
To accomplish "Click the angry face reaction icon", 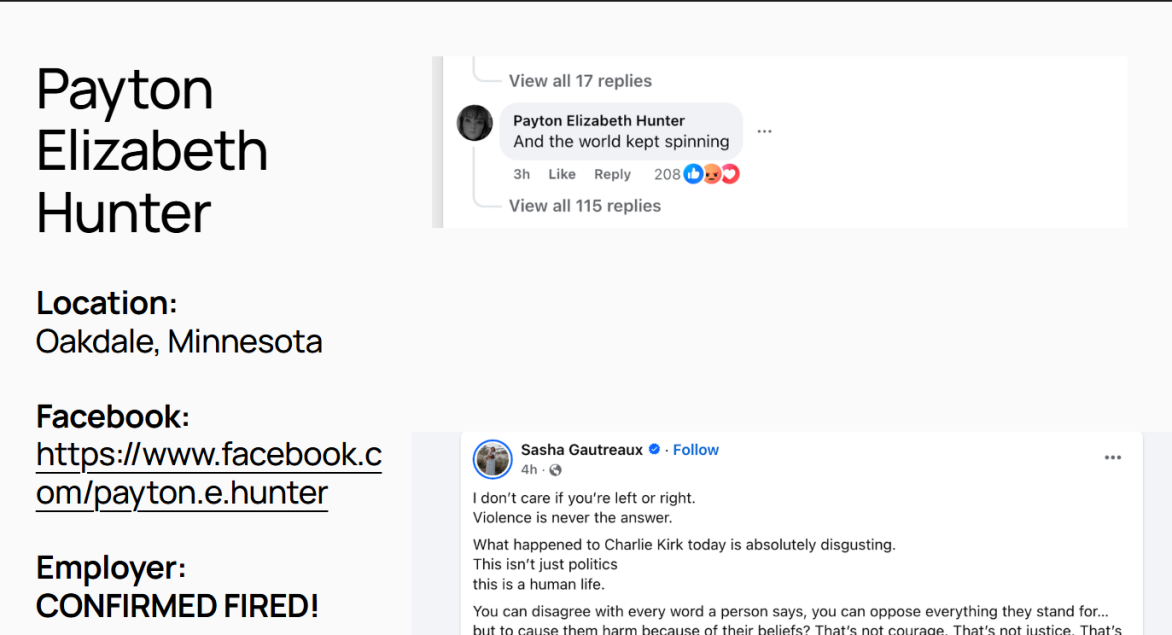I will pyautogui.click(x=712, y=174).
